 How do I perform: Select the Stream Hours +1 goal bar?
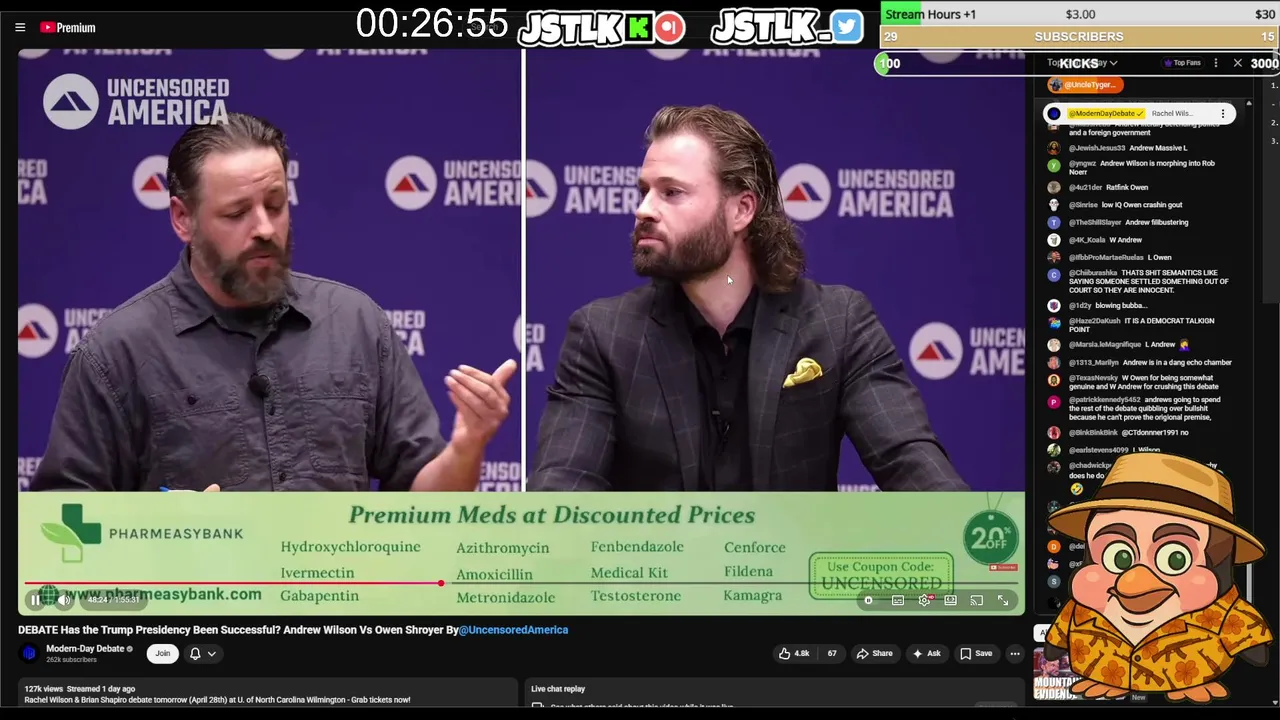point(1080,14)
